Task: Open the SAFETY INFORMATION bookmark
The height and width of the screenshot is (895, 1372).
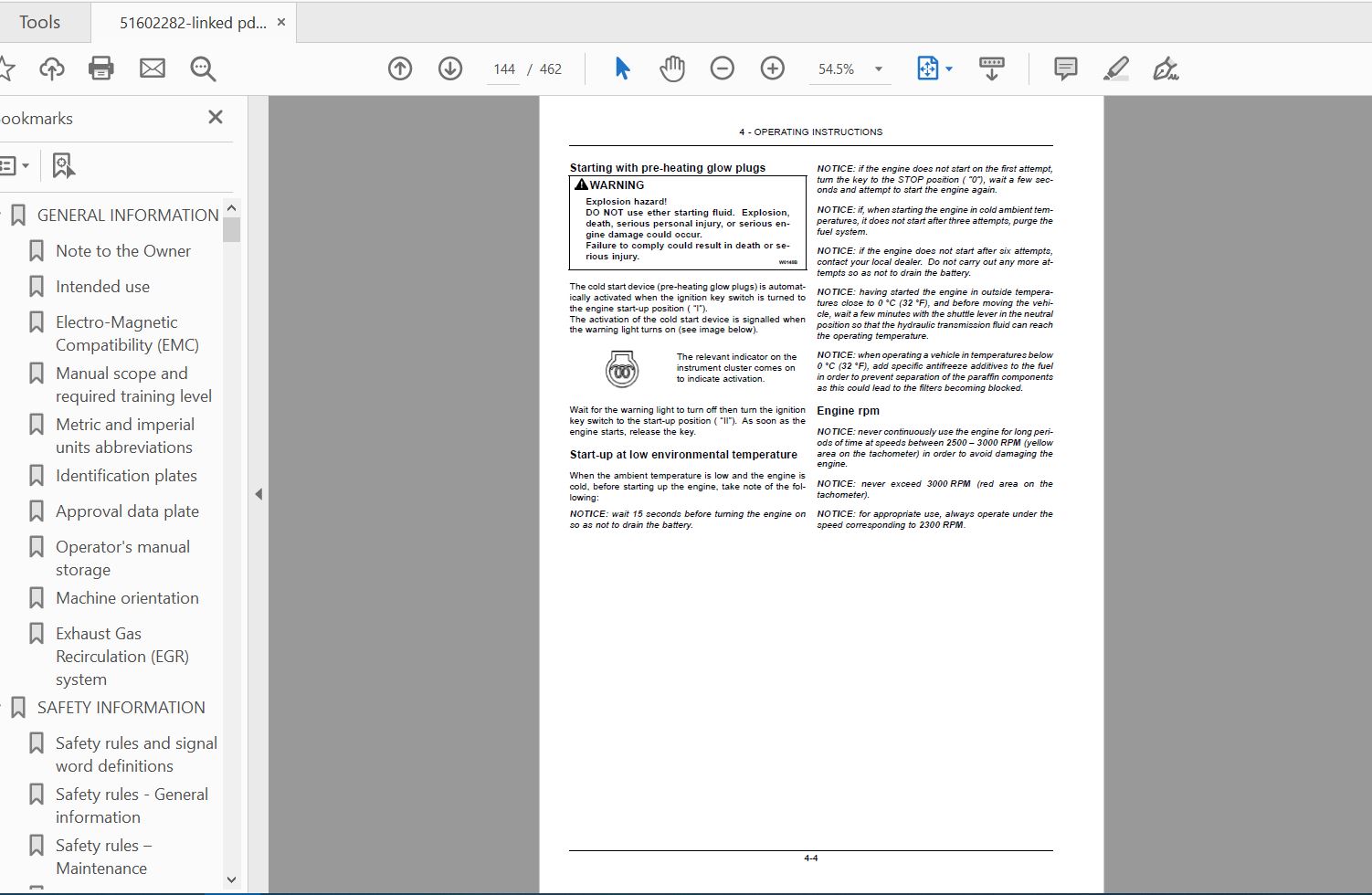Action: [x=121, y=708]
